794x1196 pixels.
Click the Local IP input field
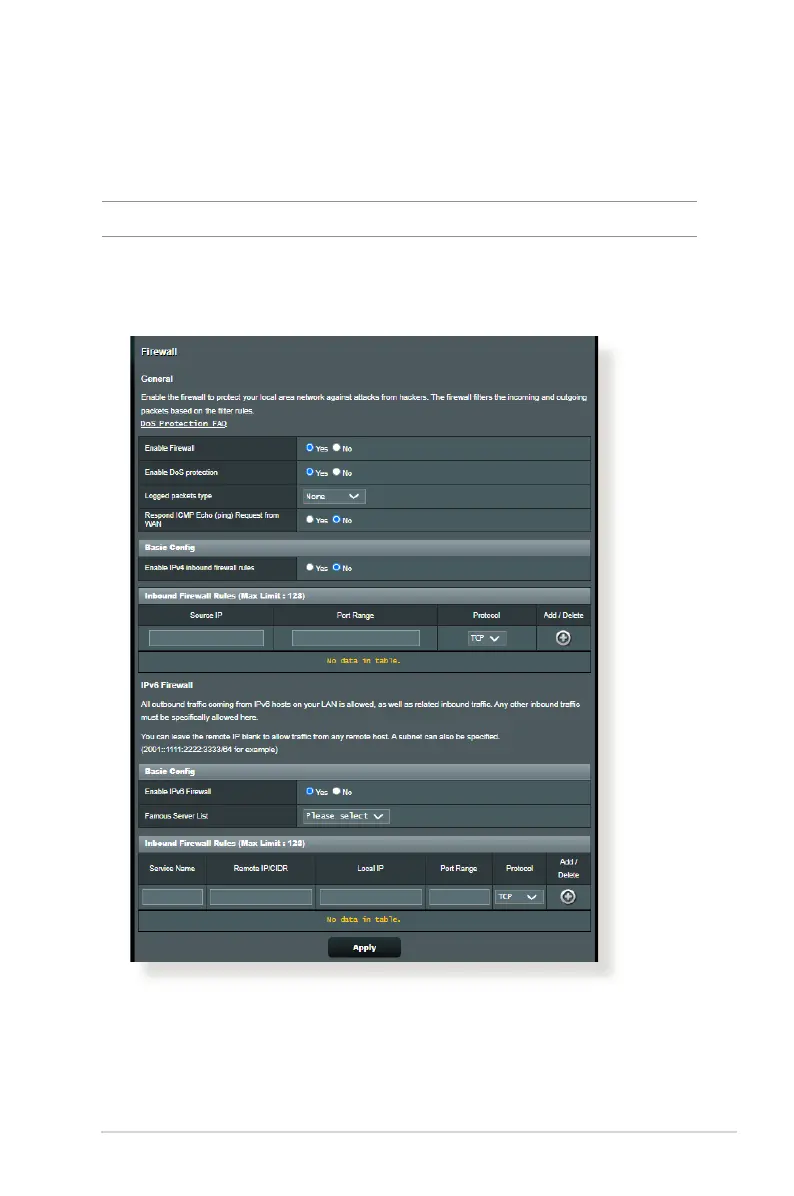[x=370, y=897]
